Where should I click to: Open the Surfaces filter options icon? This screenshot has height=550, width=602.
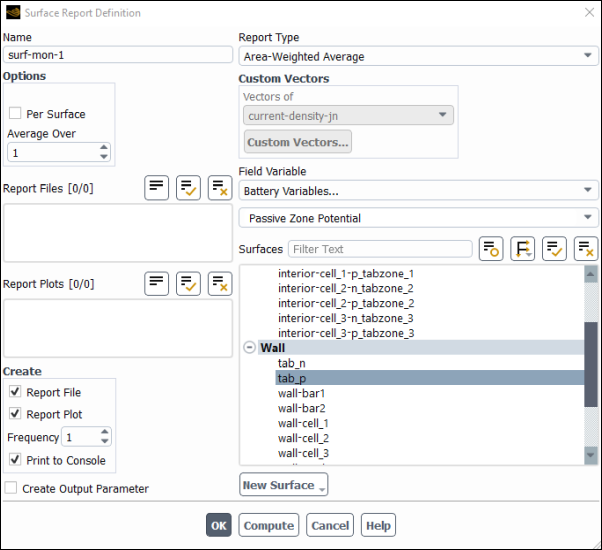tap(490, 249)
